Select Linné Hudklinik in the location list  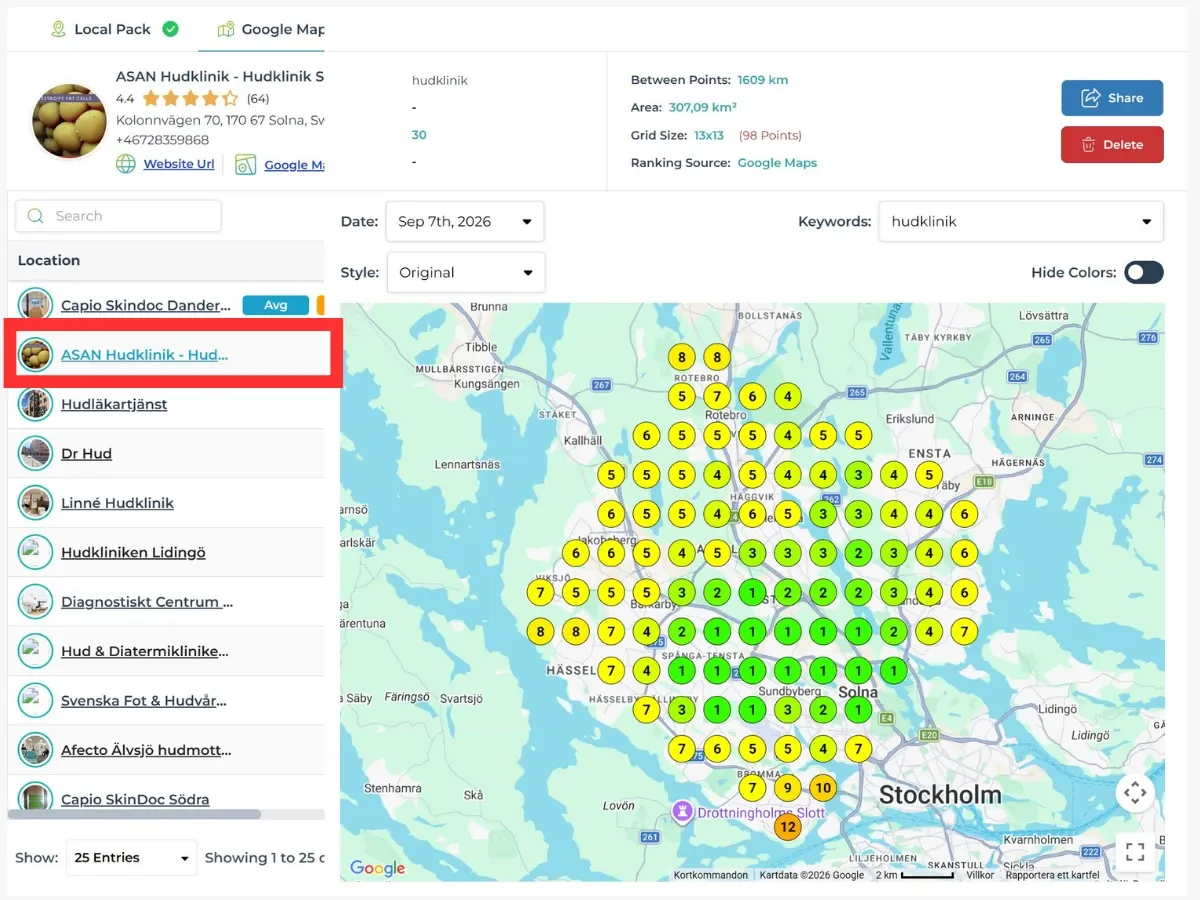pyautogui.click(x=117, y=503)
